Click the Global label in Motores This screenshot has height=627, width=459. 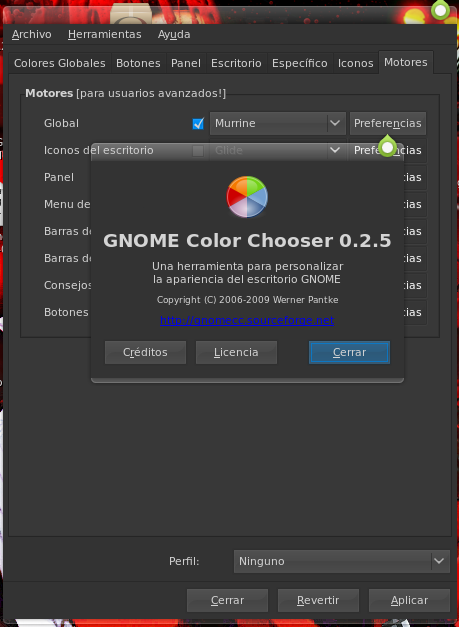(62, 124)
